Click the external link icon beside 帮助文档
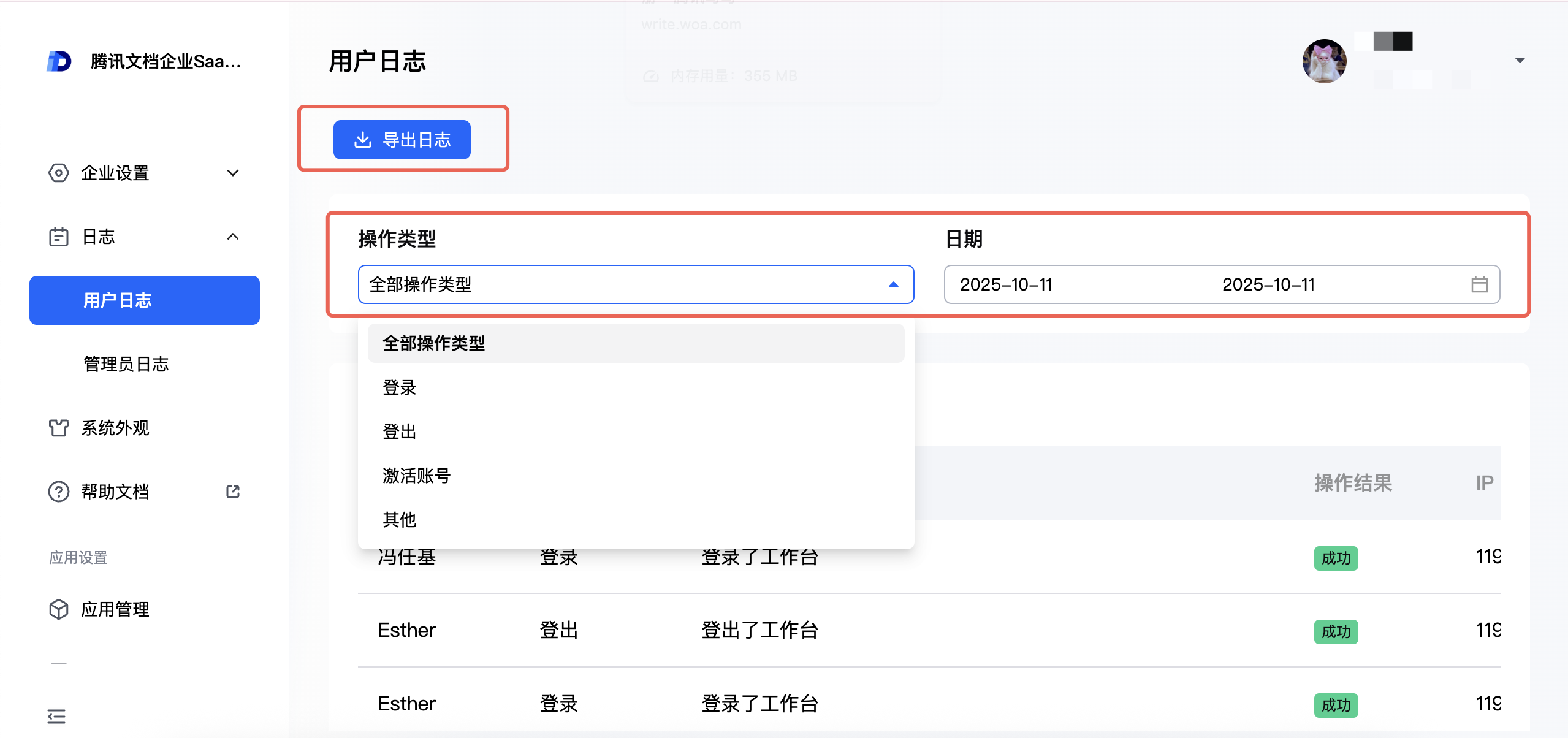The image size is (1568, 738). click(233, 492)
